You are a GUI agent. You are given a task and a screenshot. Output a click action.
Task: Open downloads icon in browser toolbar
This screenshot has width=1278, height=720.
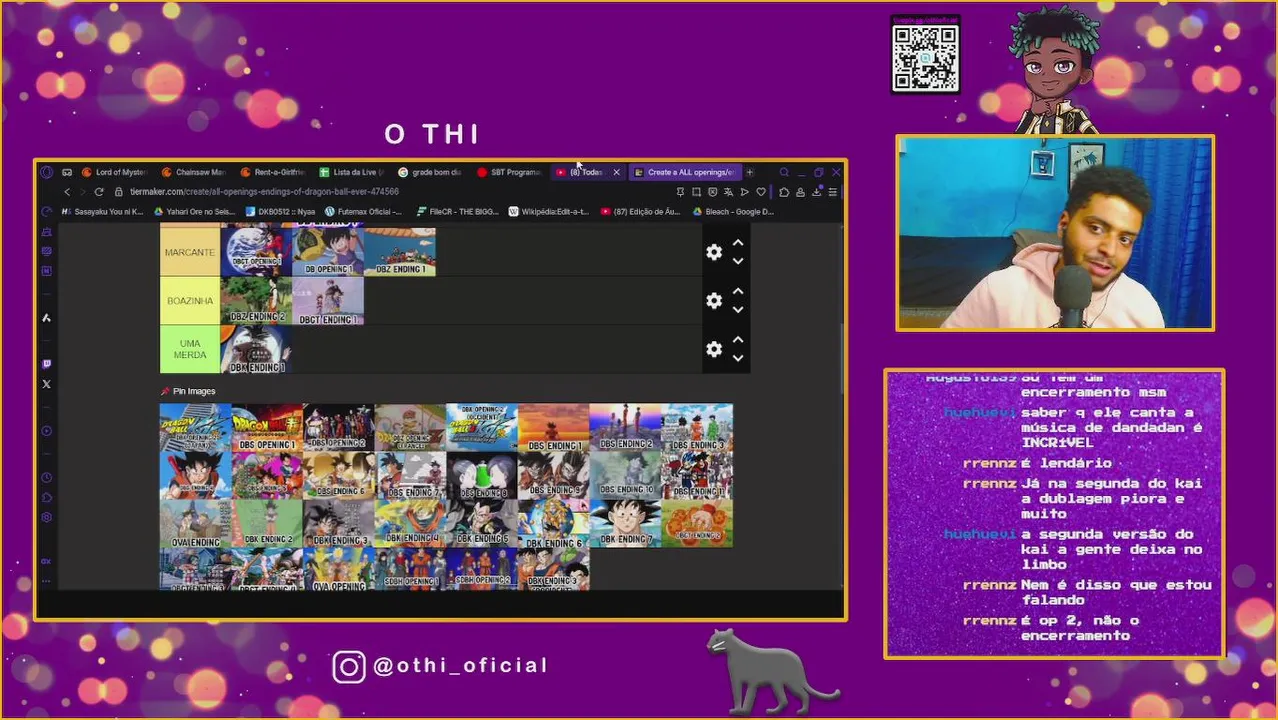pos(816,192)
